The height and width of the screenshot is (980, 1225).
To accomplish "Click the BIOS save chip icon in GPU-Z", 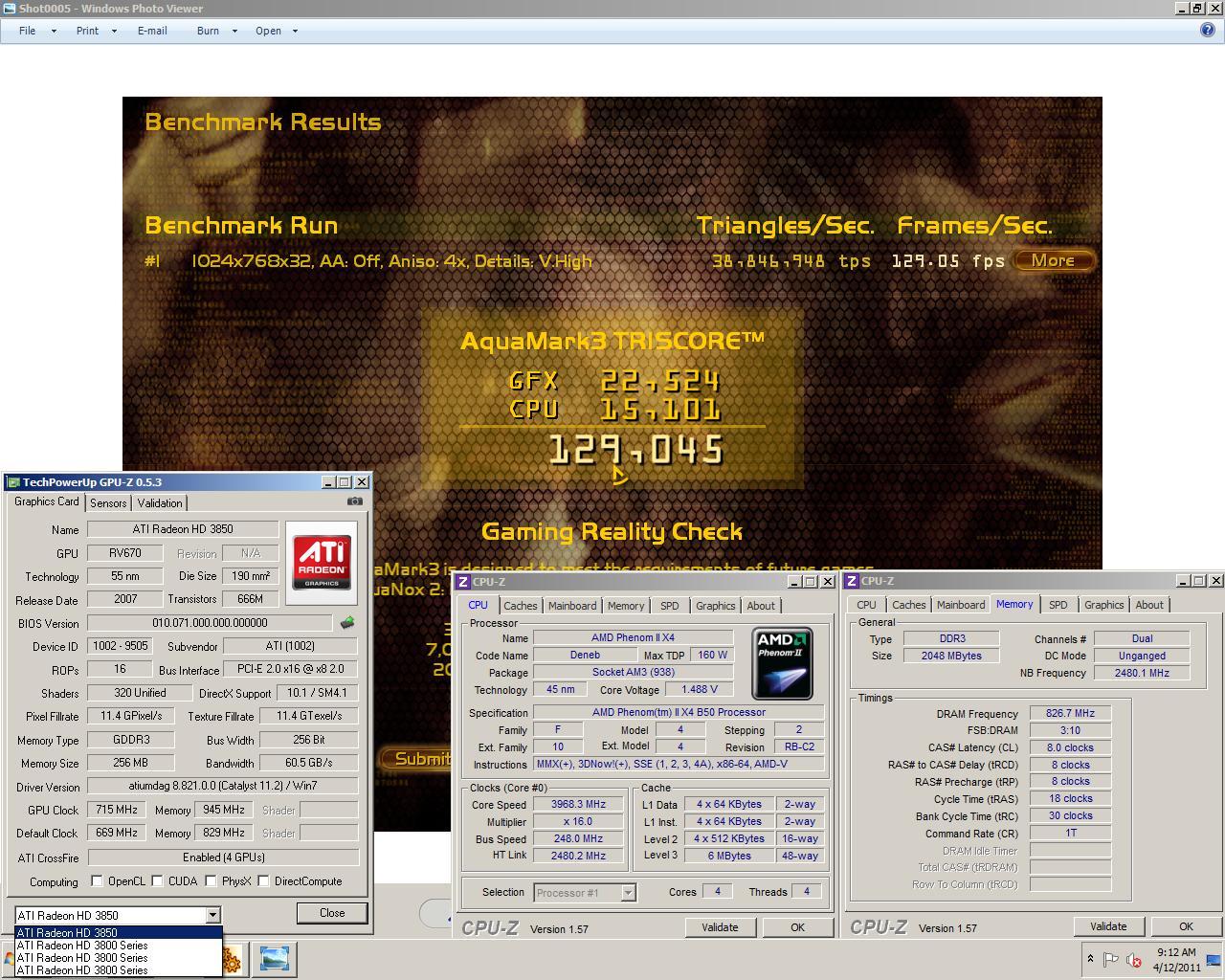I will (347, 623).
